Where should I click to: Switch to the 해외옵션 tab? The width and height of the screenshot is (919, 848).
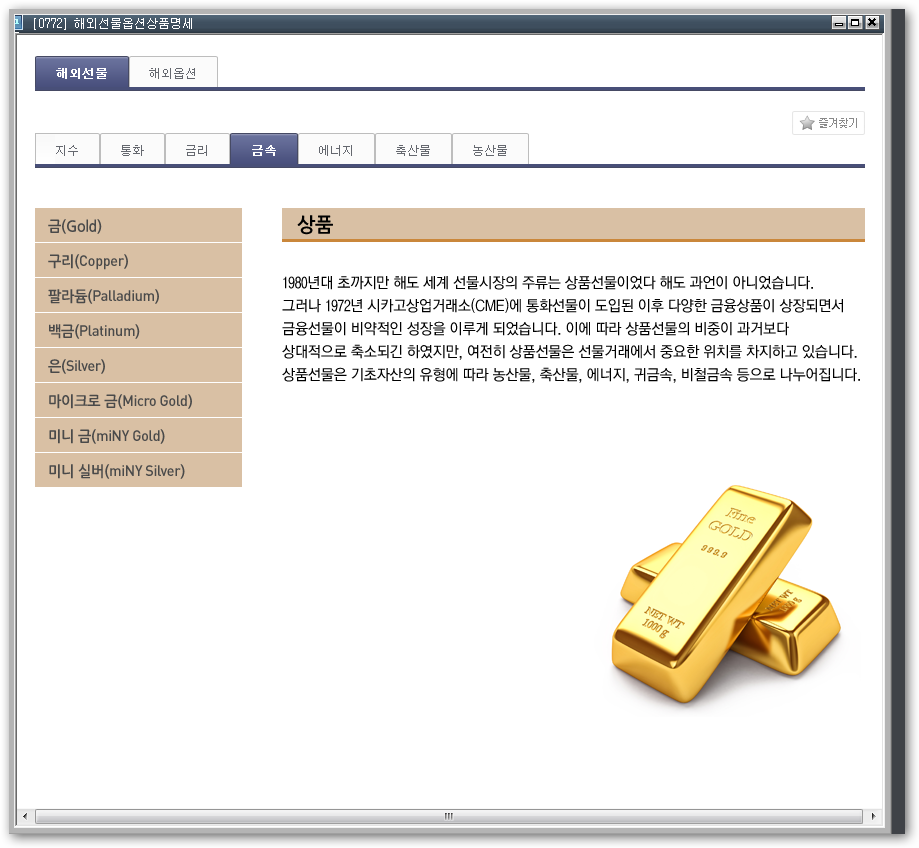pyautogui.click(x=172, y=72)
